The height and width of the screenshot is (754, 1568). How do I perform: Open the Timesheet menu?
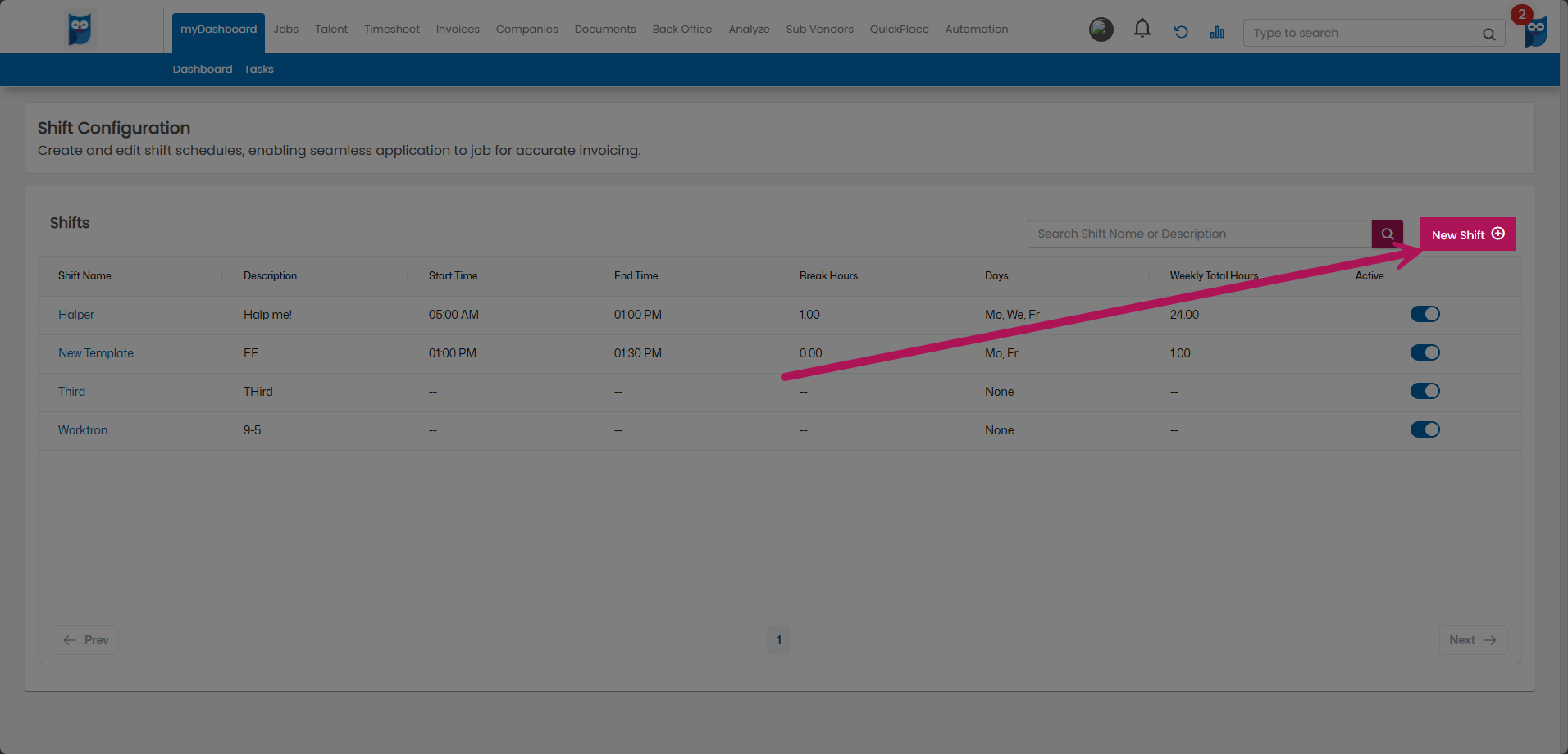[x=391, y=30]
